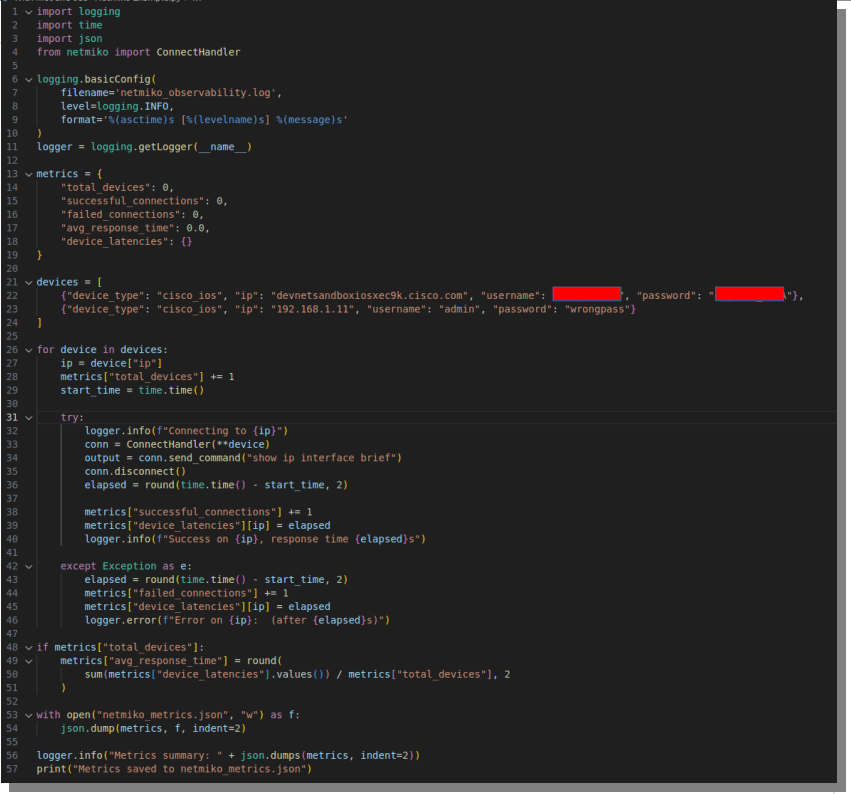Click the redacted username value on line 22

pyautogui.click(x=587, y=295)
